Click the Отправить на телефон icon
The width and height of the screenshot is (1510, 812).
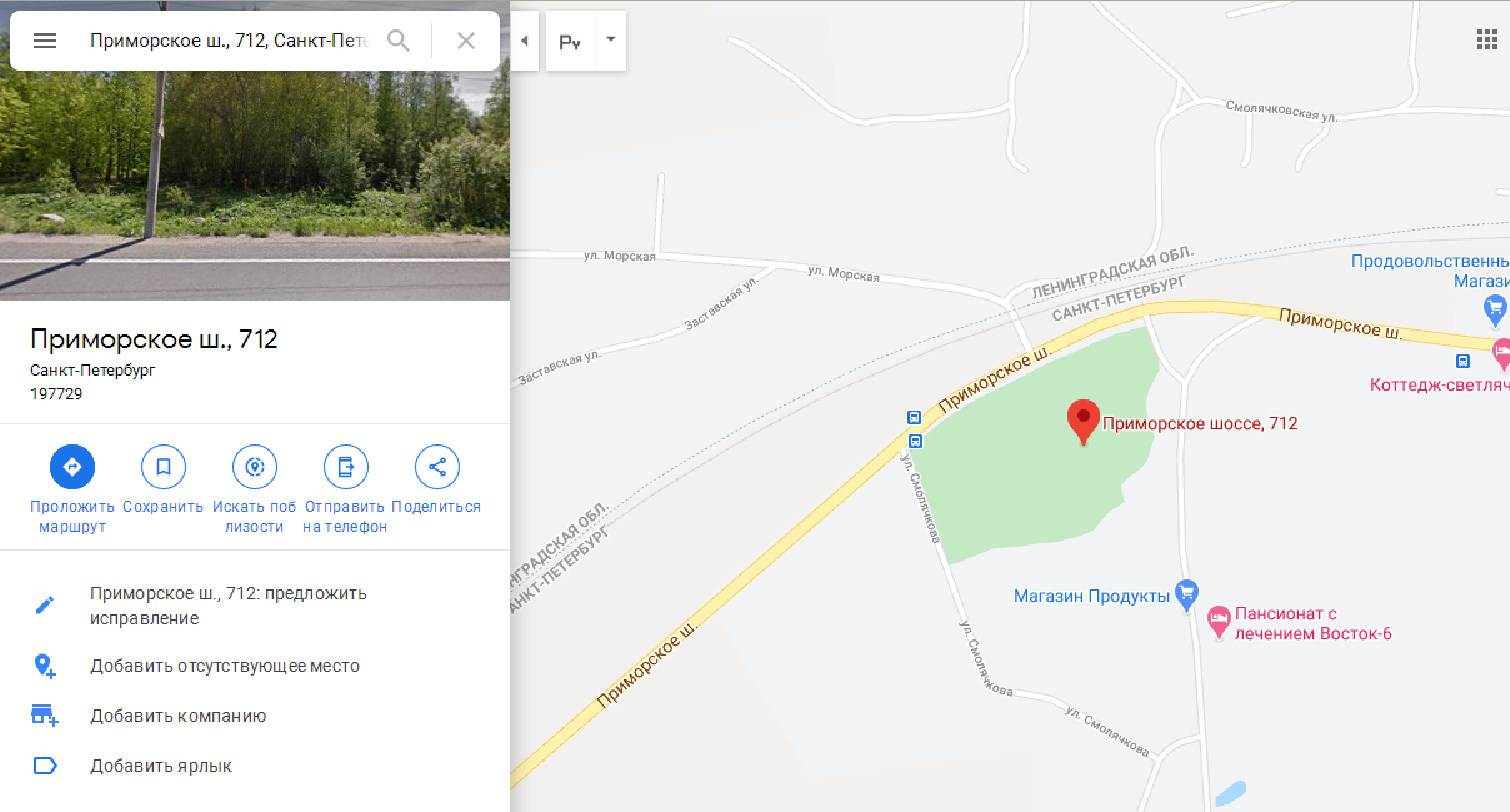[346, 467]
